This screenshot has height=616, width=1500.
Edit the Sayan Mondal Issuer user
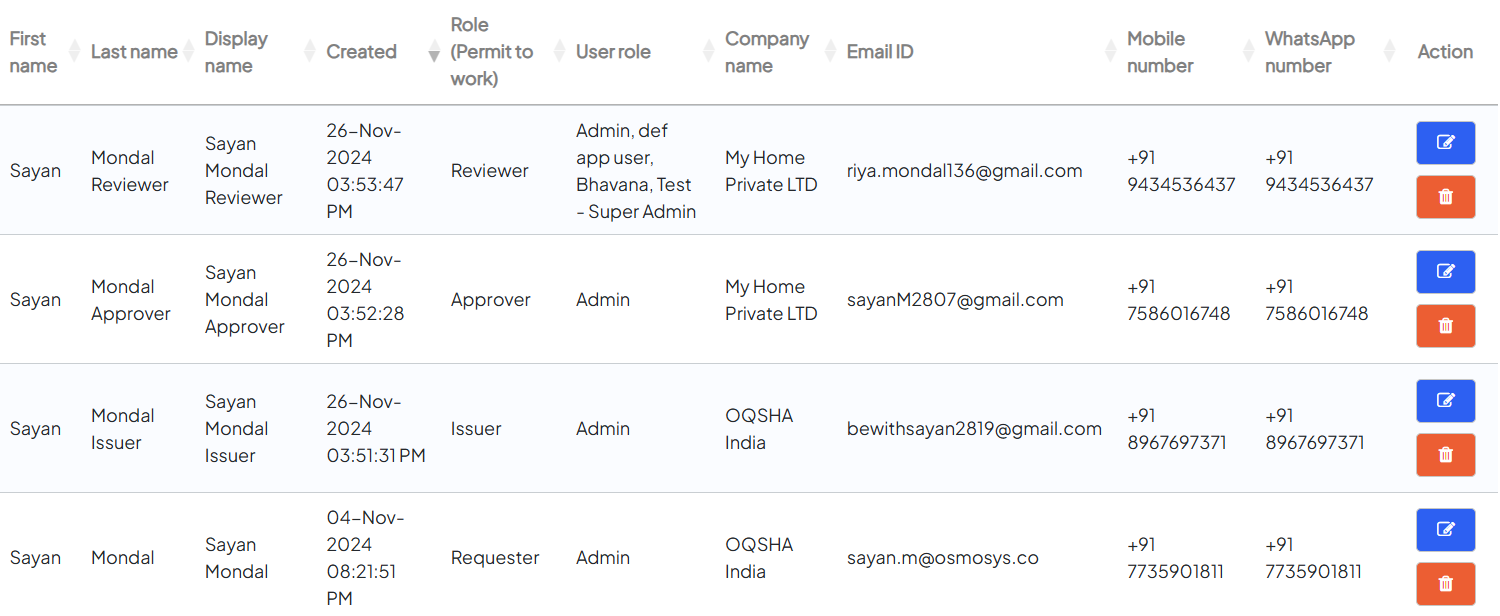click(1445, 401)
